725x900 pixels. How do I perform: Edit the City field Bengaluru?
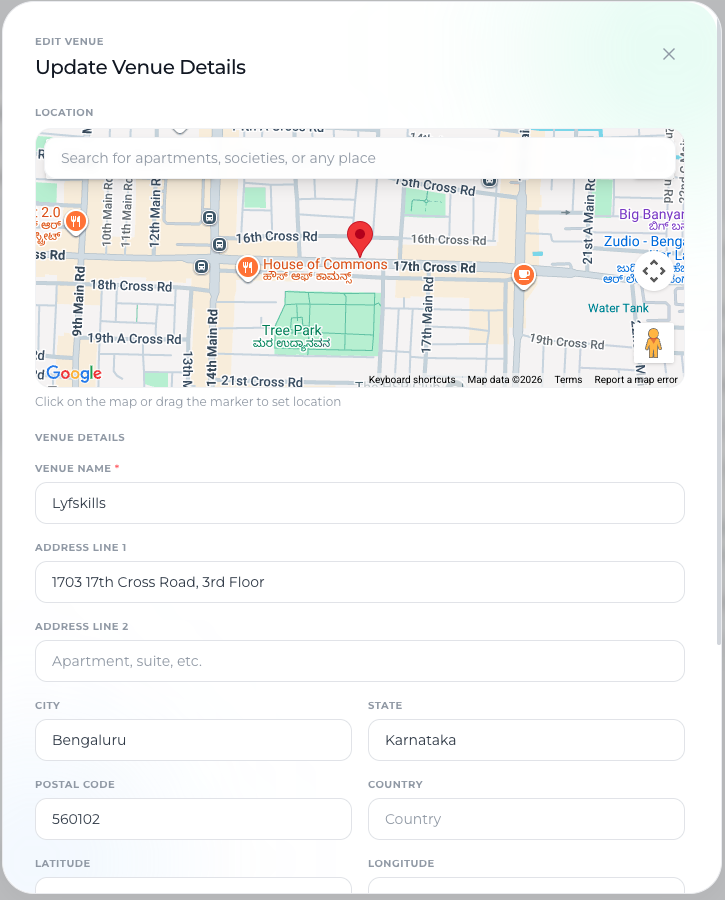[193, 740]
